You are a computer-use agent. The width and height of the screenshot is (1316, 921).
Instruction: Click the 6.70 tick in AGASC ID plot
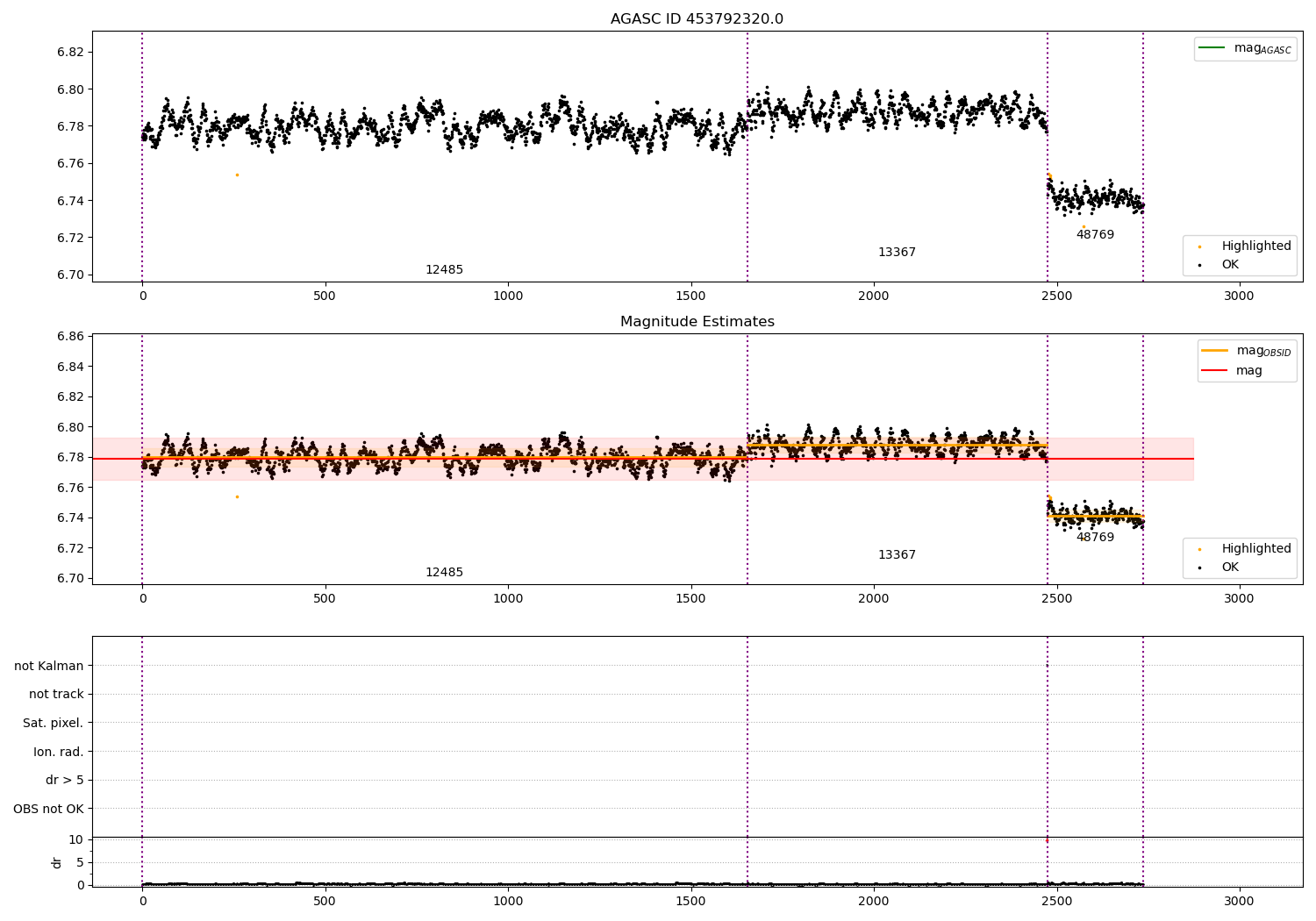(70, 275)
